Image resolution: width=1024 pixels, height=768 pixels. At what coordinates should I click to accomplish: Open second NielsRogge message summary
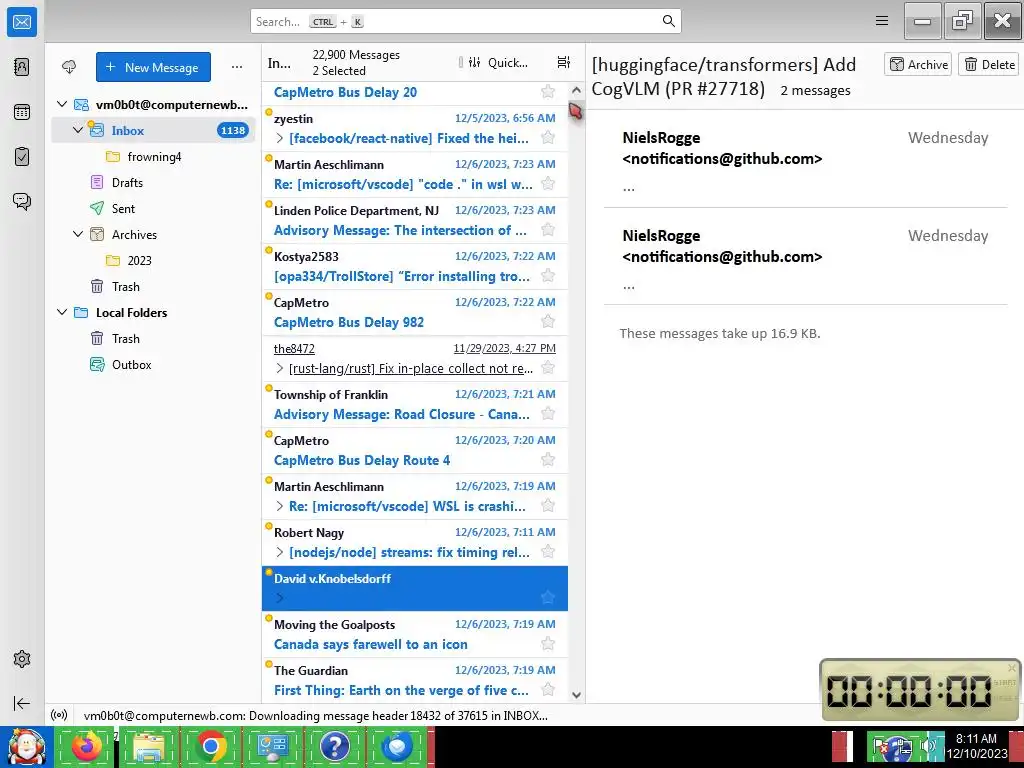coord(805,260)
